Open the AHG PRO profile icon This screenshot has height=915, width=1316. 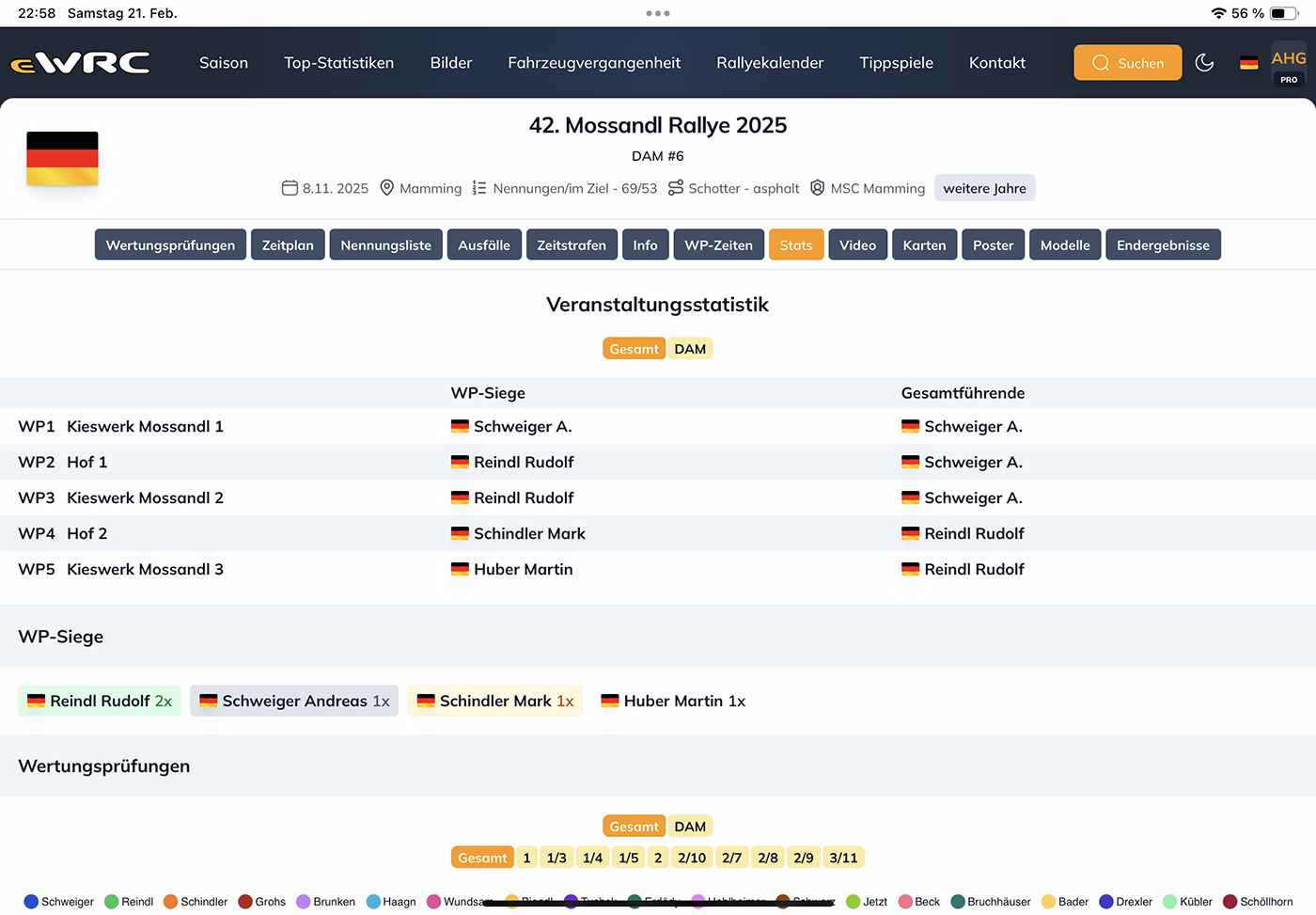(x=1288, y=64)
